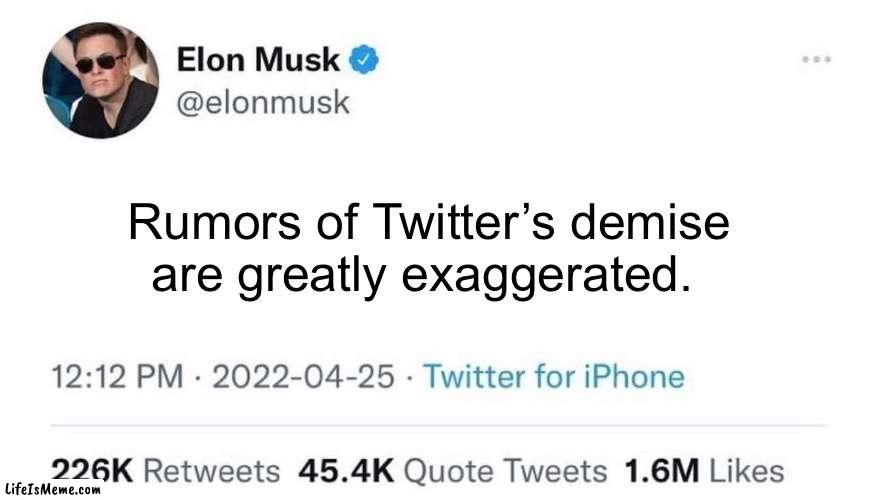
Task: Click the 2022-04-25 date
Action: (304, 377)
